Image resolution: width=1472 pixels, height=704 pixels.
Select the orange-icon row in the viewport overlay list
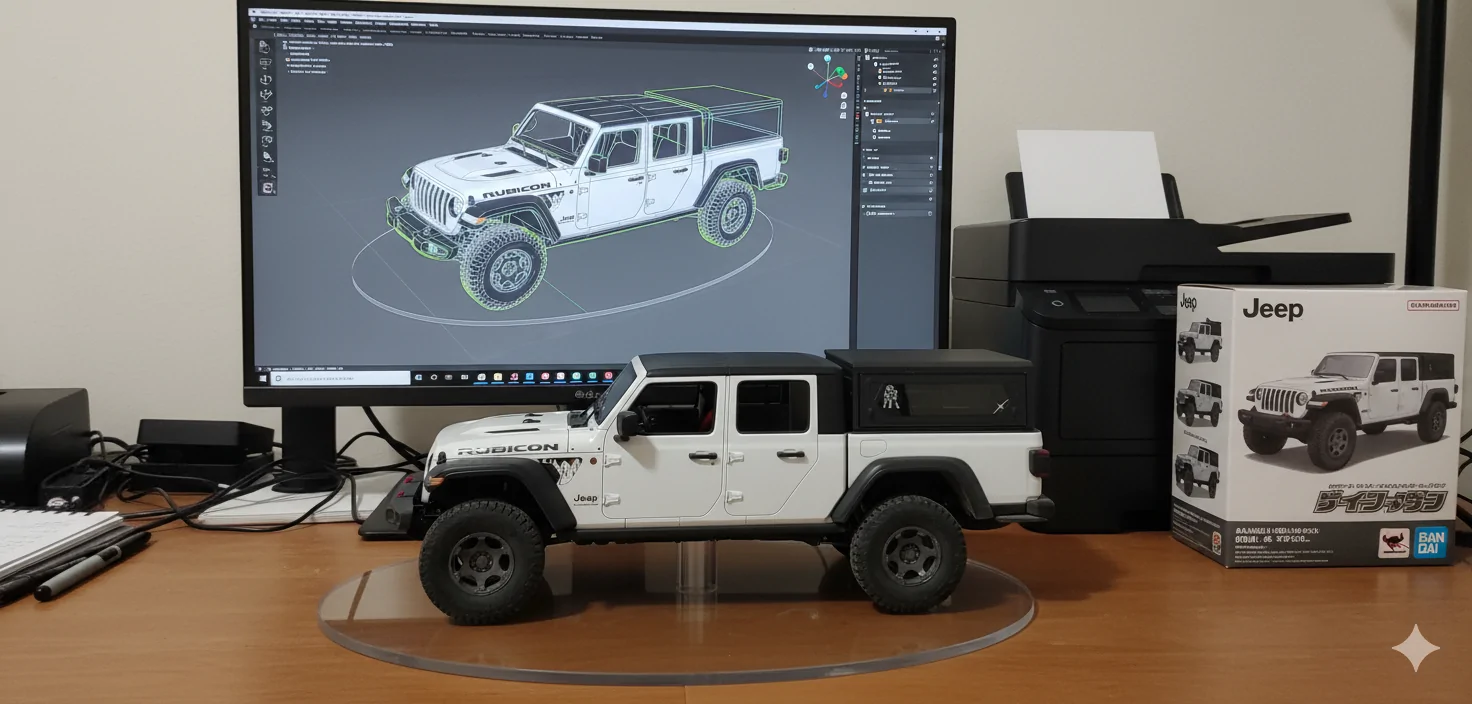tap(308, 60)
